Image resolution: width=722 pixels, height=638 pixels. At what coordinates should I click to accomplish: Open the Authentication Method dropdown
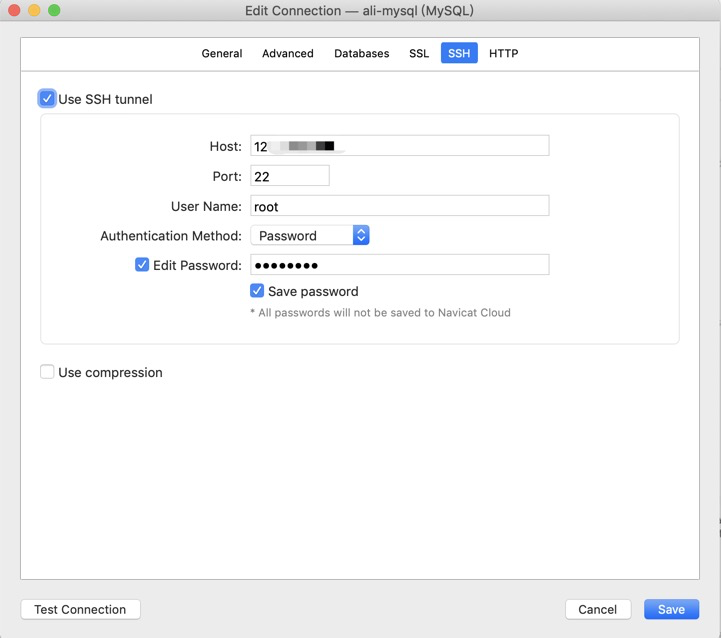(310, 236)
